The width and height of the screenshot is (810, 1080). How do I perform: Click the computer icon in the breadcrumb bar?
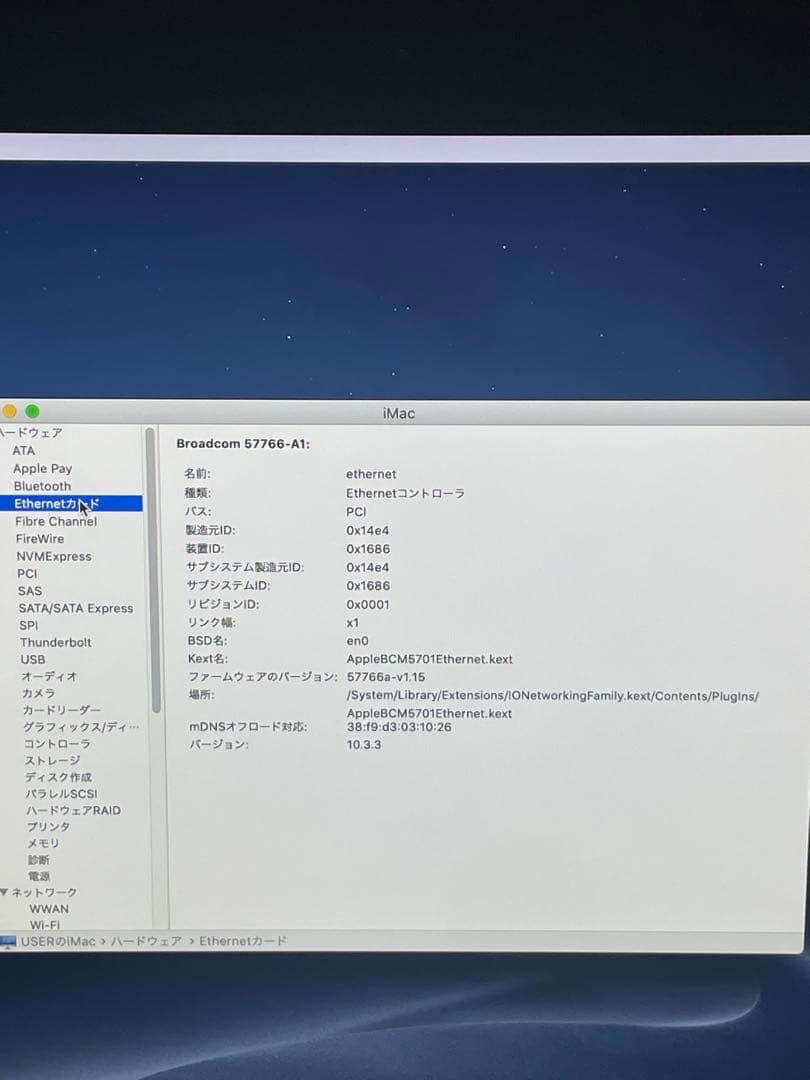coord(12,940)
